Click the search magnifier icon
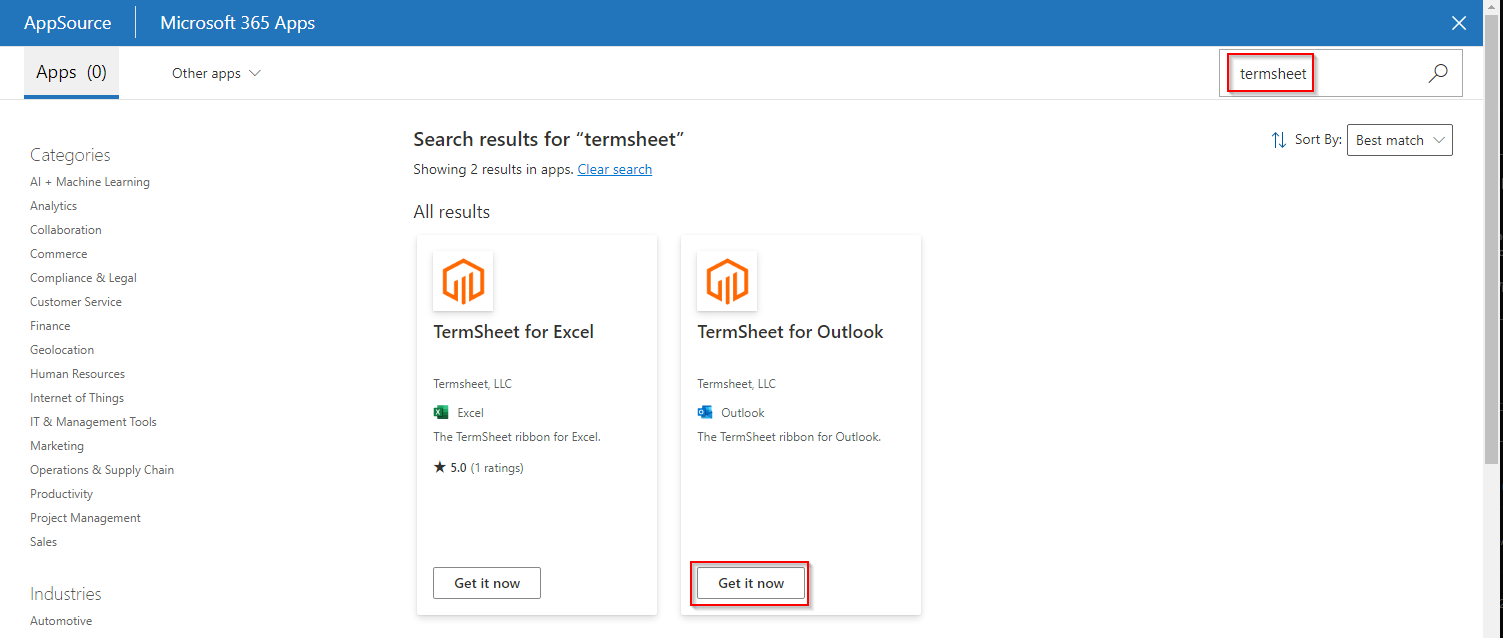Screen dimensions: 1503x638 click(1438, 72)
